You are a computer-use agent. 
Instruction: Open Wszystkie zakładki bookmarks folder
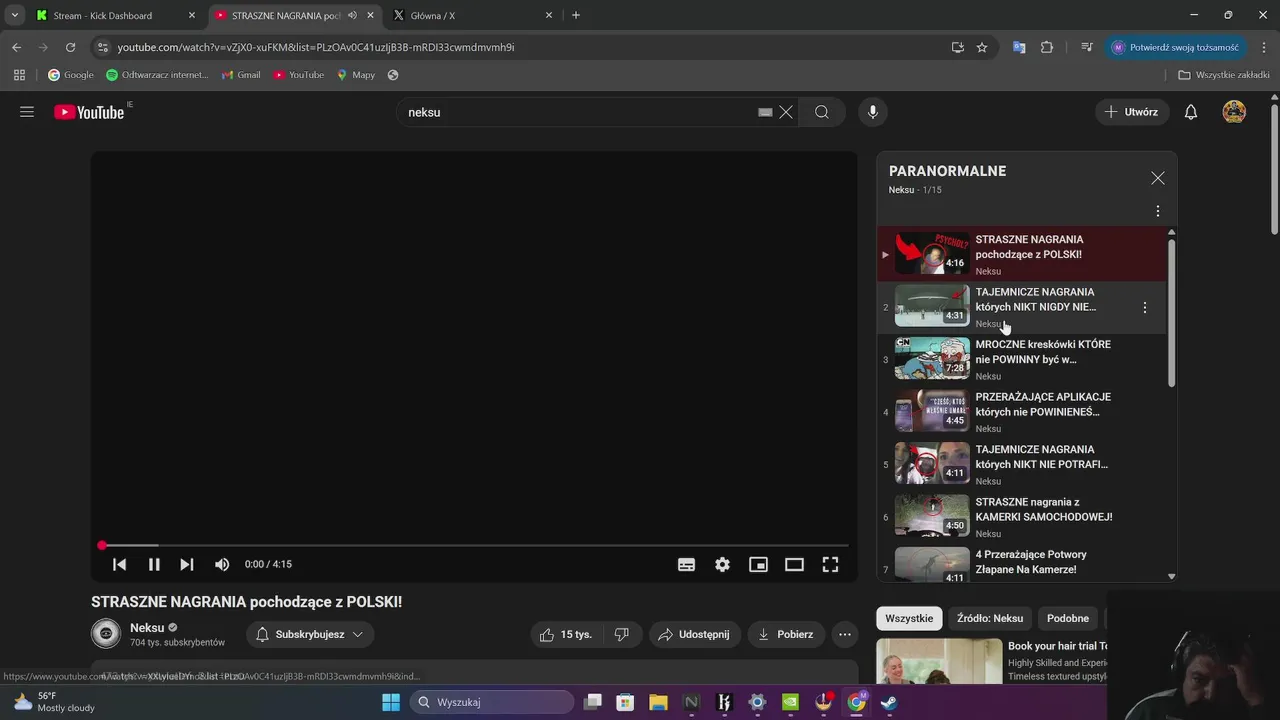(x=1224, y=75)
